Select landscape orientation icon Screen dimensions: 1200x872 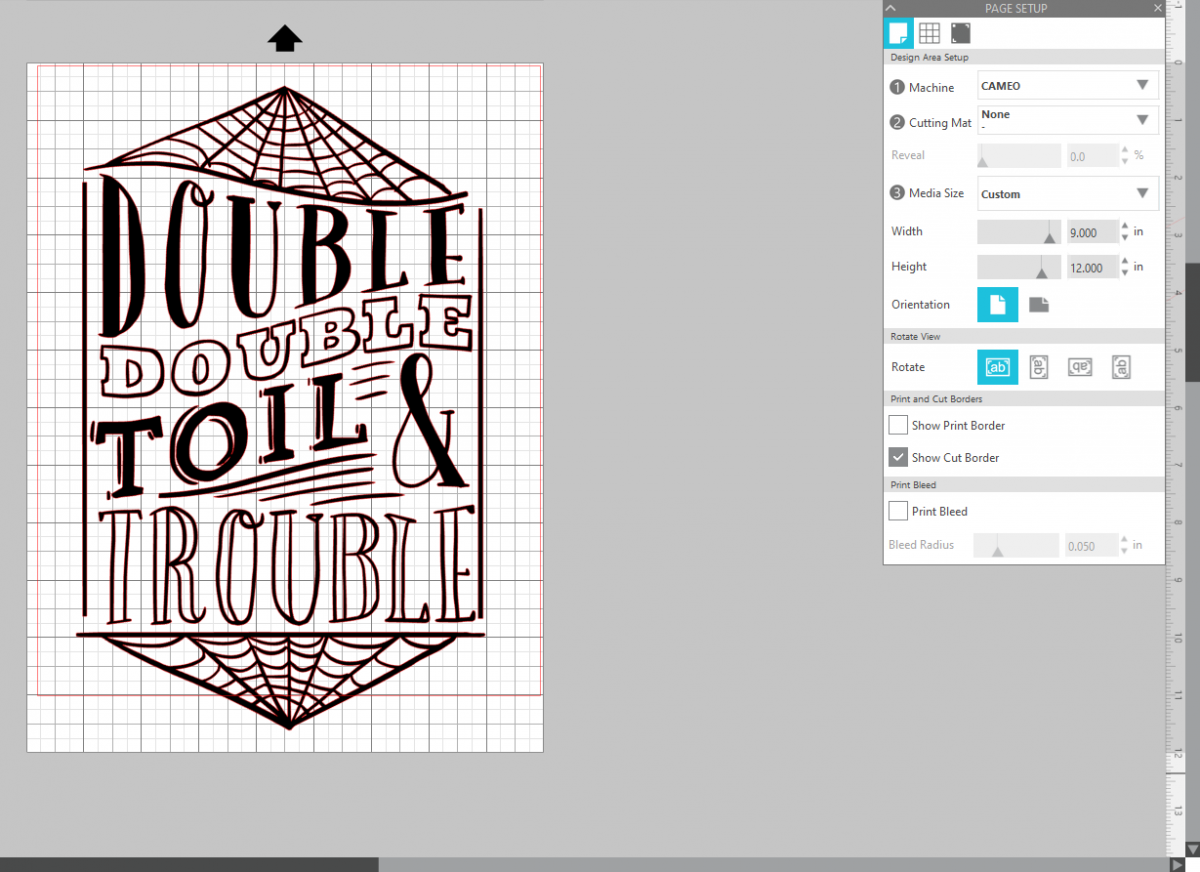click(1039, 305)
